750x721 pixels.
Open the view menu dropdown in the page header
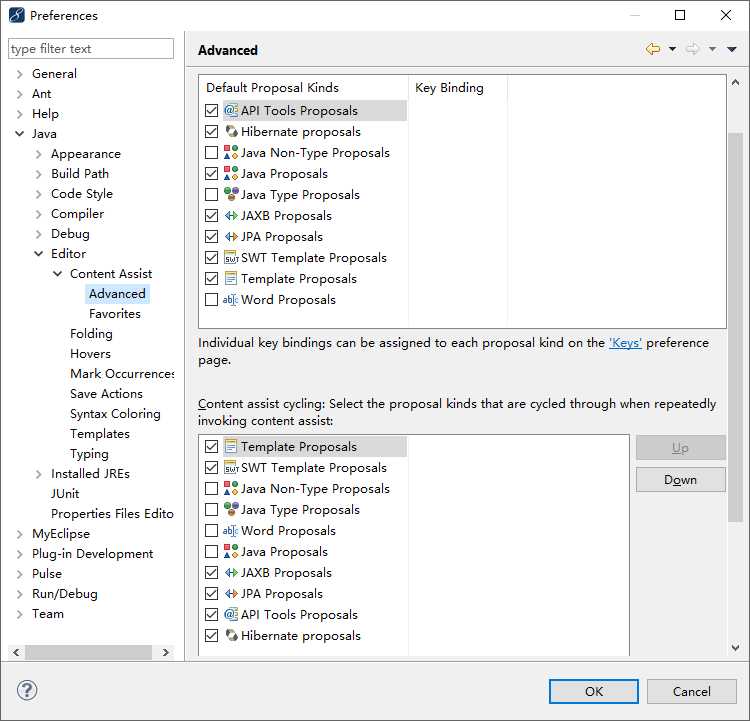pyautogui.click(x=732, y=49)
